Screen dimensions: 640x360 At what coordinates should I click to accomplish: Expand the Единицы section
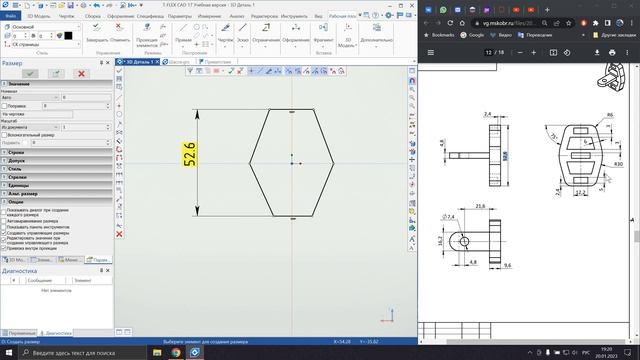point(56,185)
